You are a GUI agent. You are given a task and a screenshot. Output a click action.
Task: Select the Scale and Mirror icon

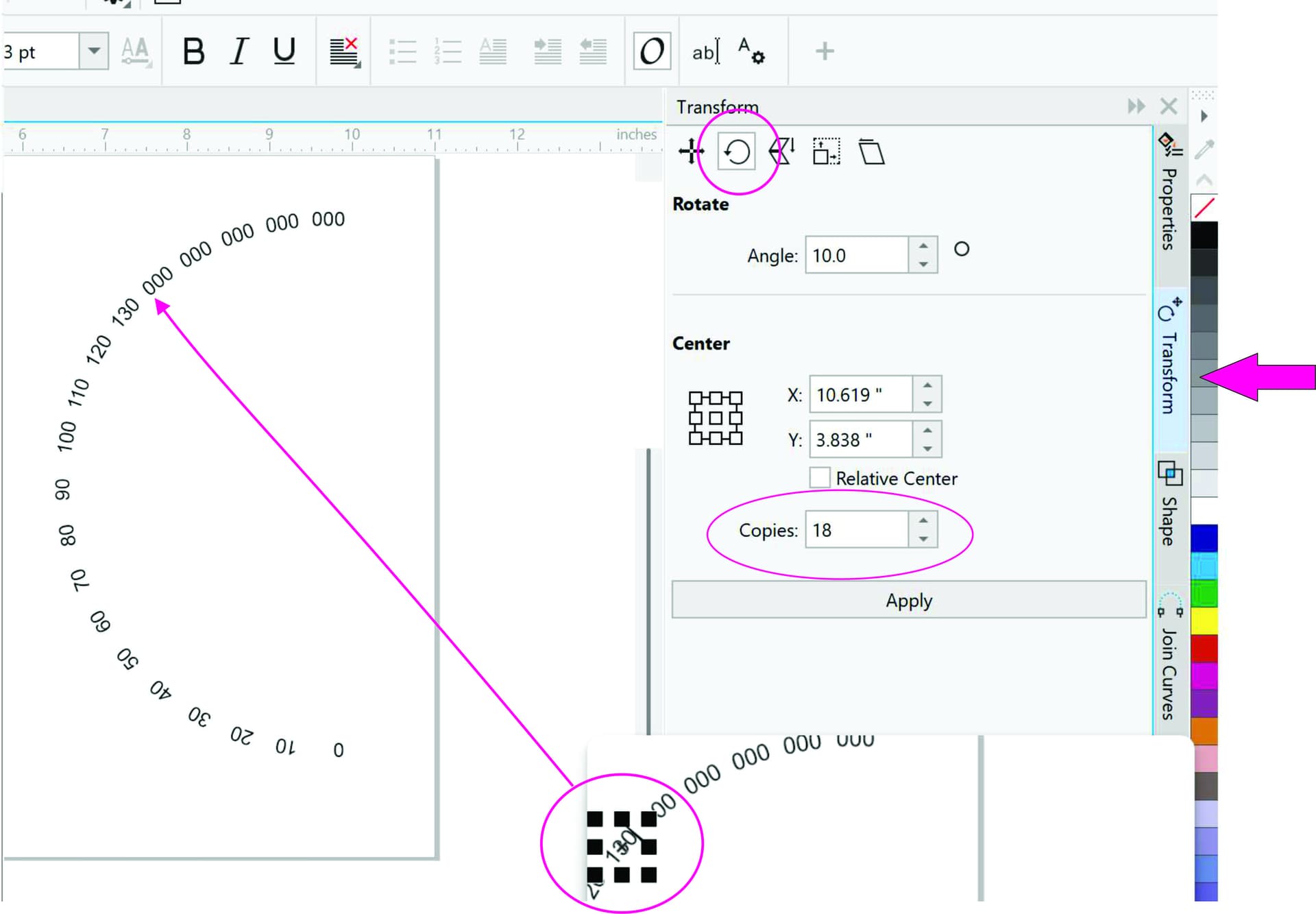tap(782, 151)
